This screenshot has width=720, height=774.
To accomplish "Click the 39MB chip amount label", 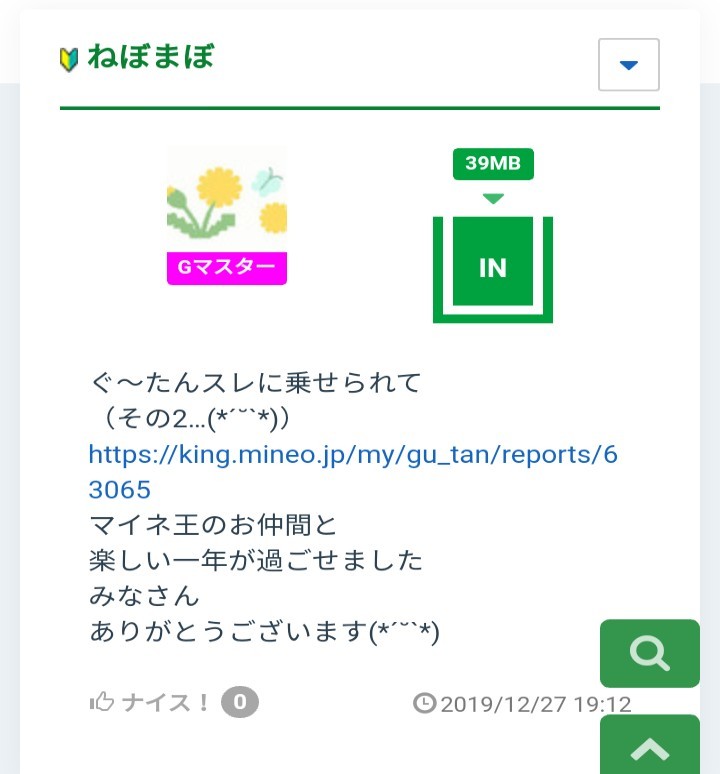I will (x=493, y=163).
